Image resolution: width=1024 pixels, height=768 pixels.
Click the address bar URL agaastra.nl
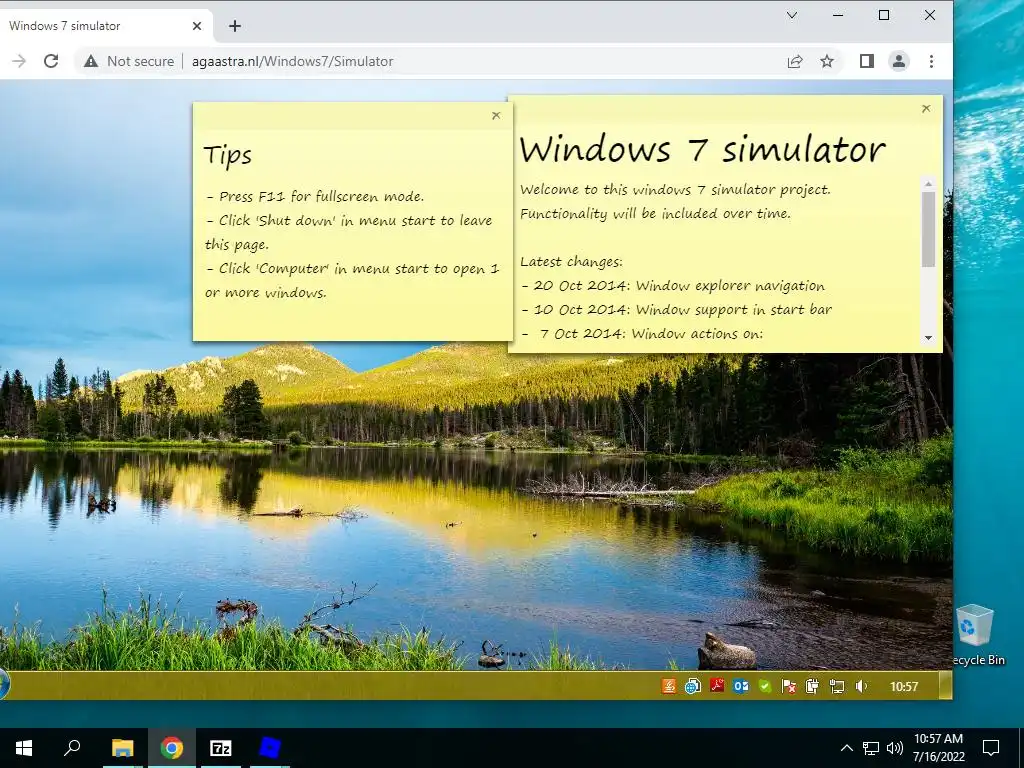click(293, 61)
